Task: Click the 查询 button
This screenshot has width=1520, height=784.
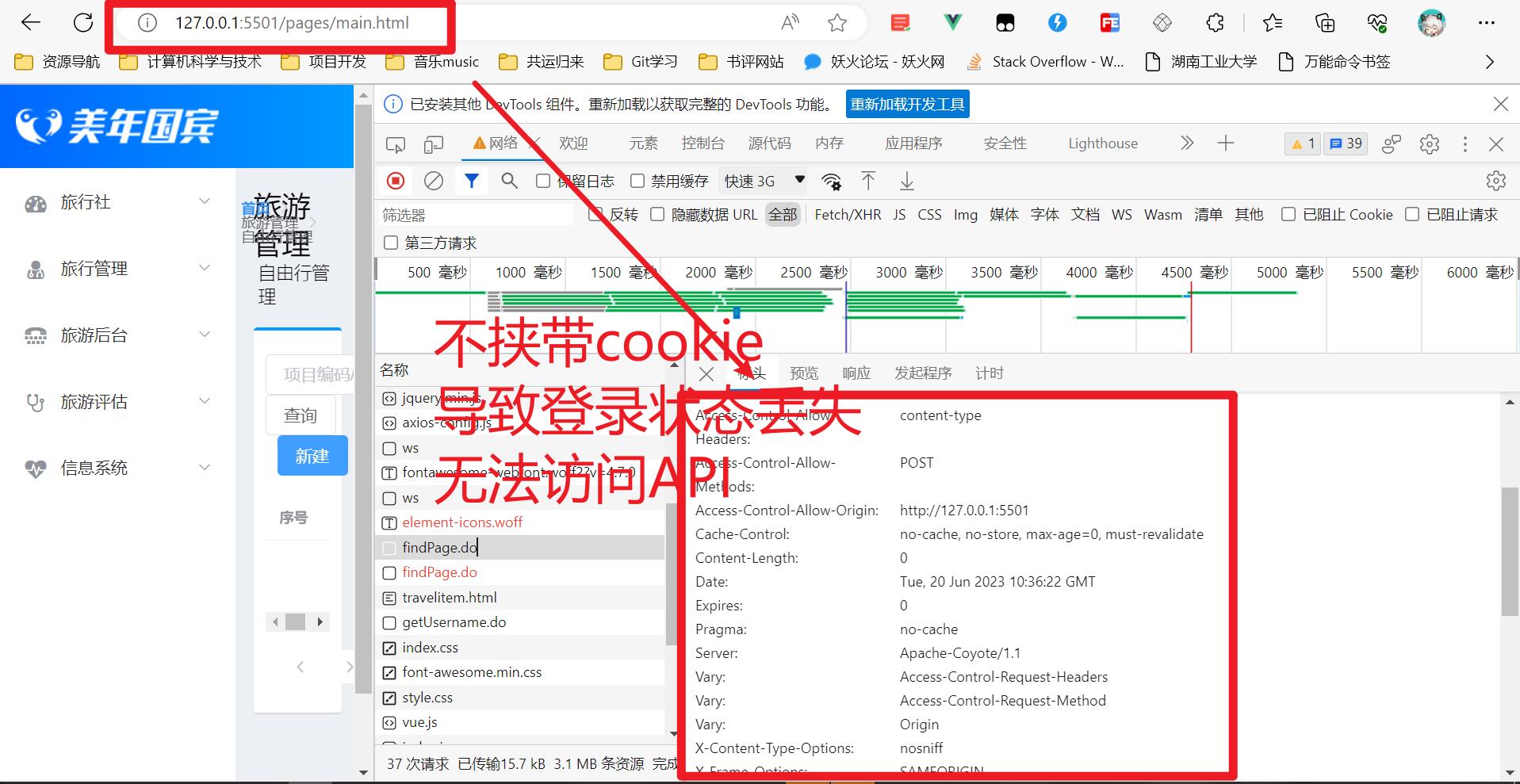Action: [x=301, y=415]
